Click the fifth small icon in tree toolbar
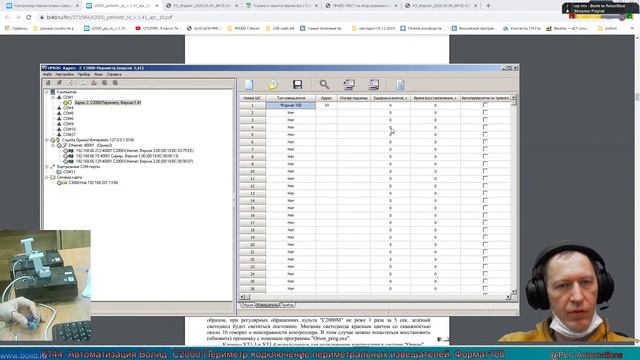 pyautogui.click(x=94, y=83)
